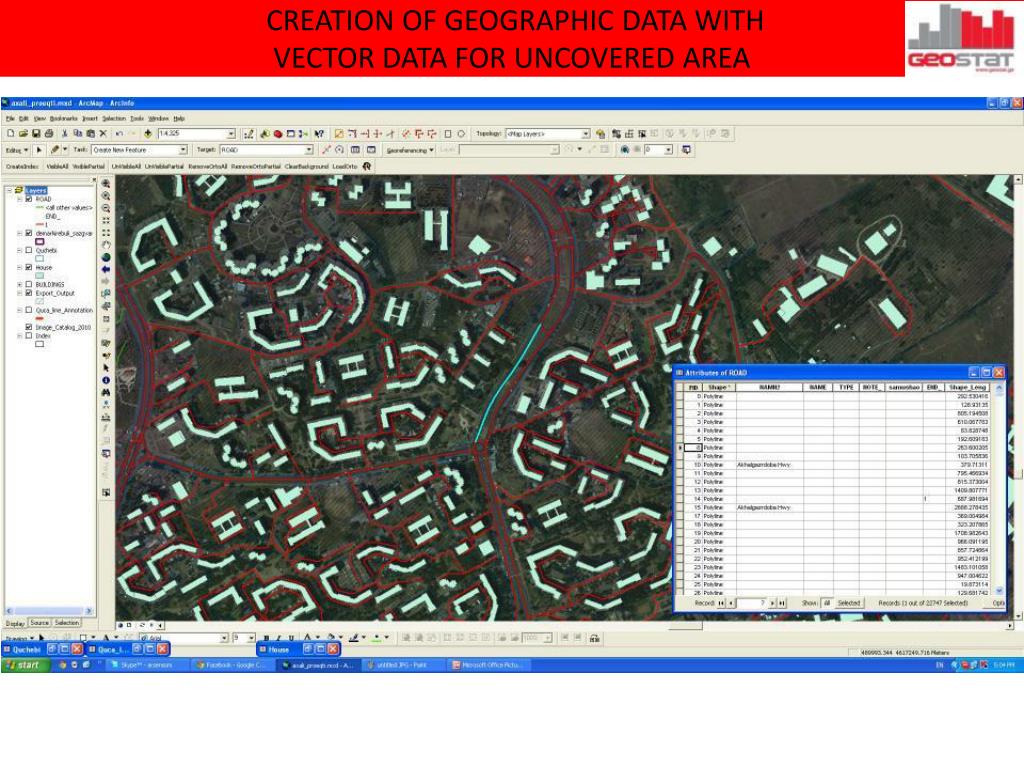The image size is (1024, 768).
Task: Pick the Edit tool arrow beside Editor
Action: click(40, 149)
